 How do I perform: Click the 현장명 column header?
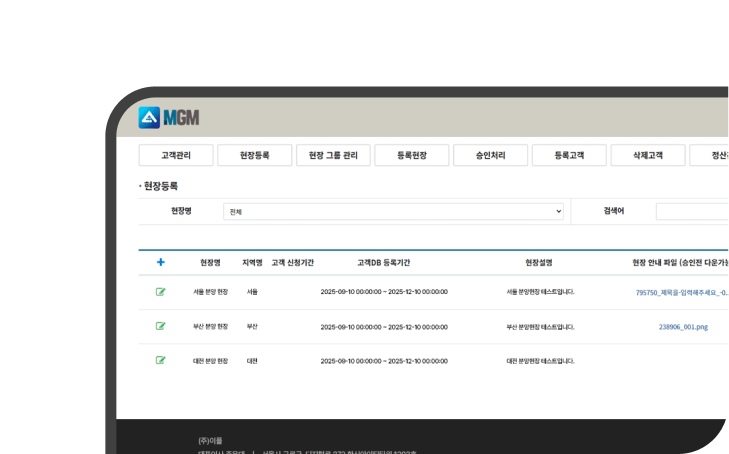tap(210, 262)
